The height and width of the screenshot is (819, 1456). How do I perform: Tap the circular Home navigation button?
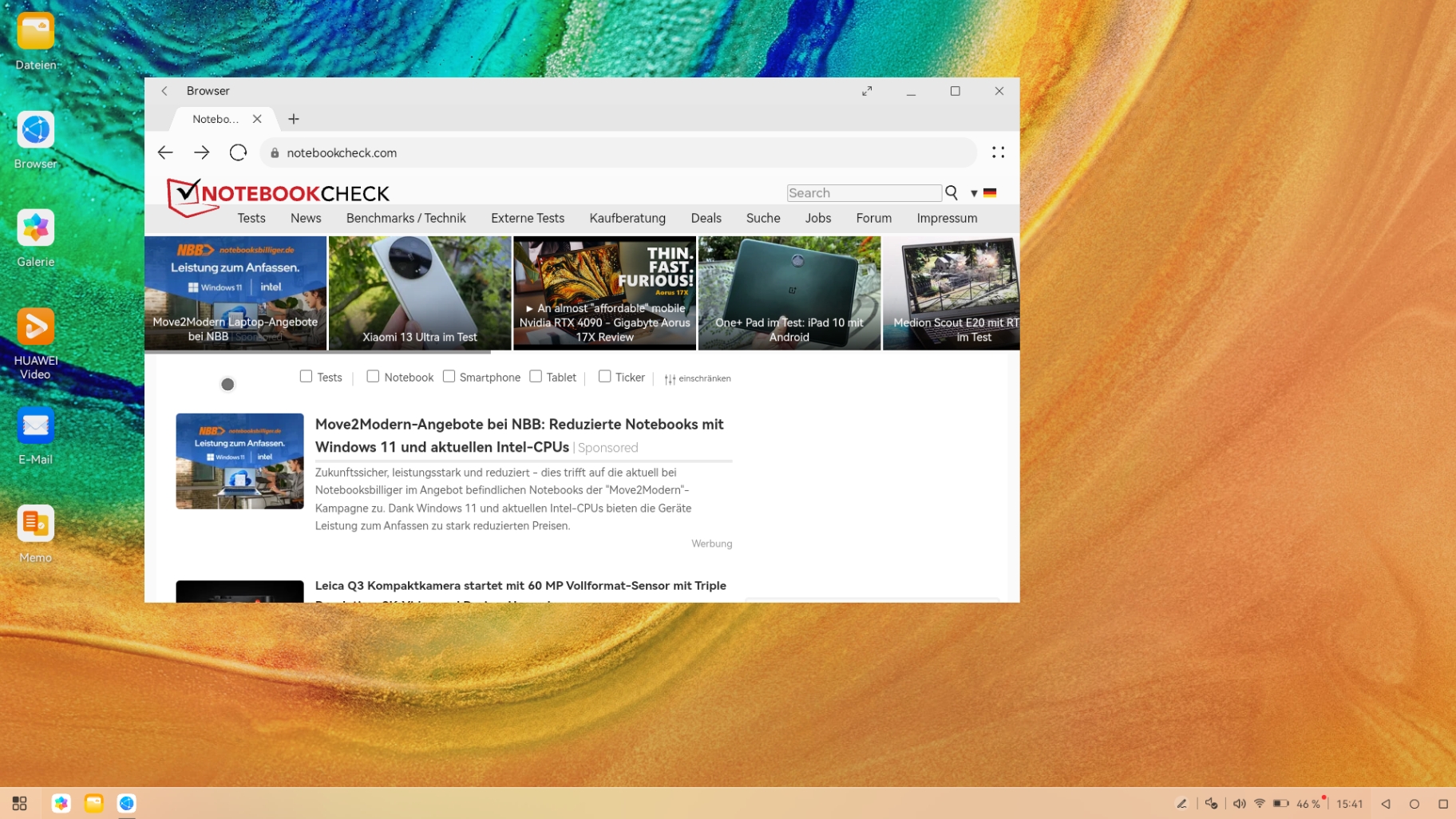point(1414,804)
